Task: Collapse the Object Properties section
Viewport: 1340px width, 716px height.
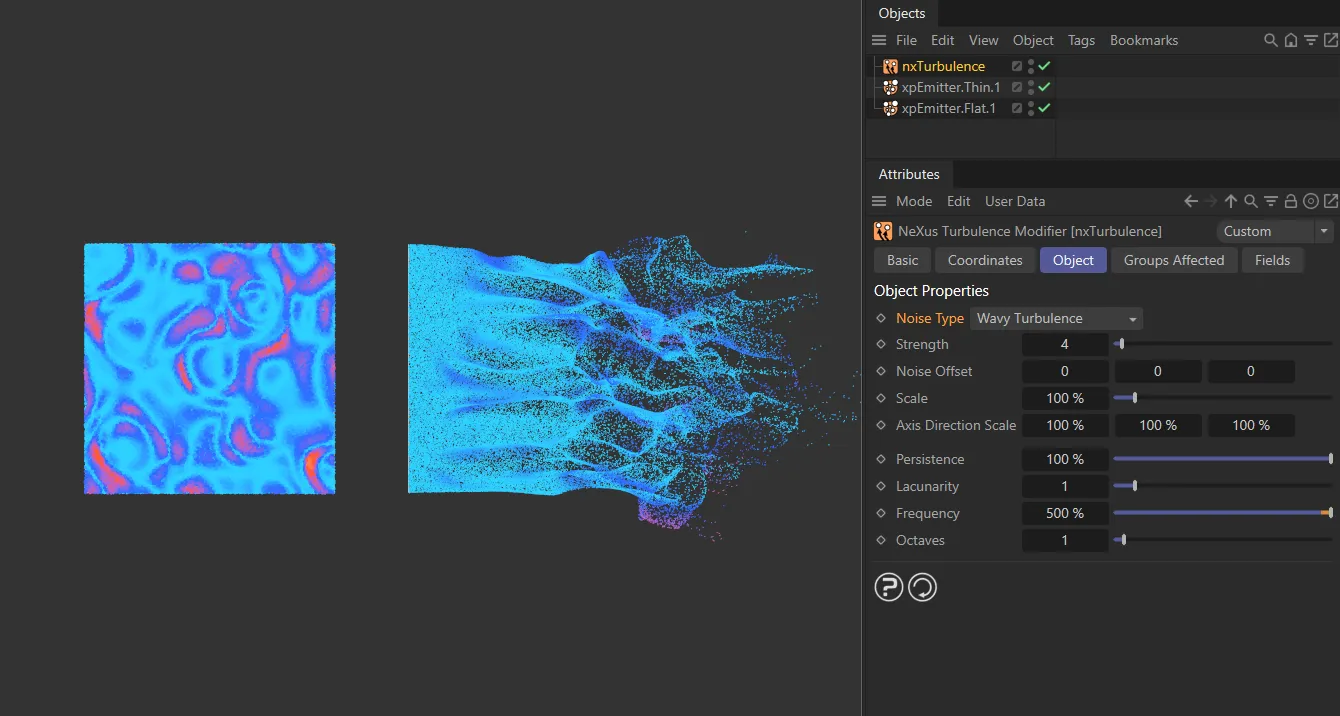Action: click(931, 290)
